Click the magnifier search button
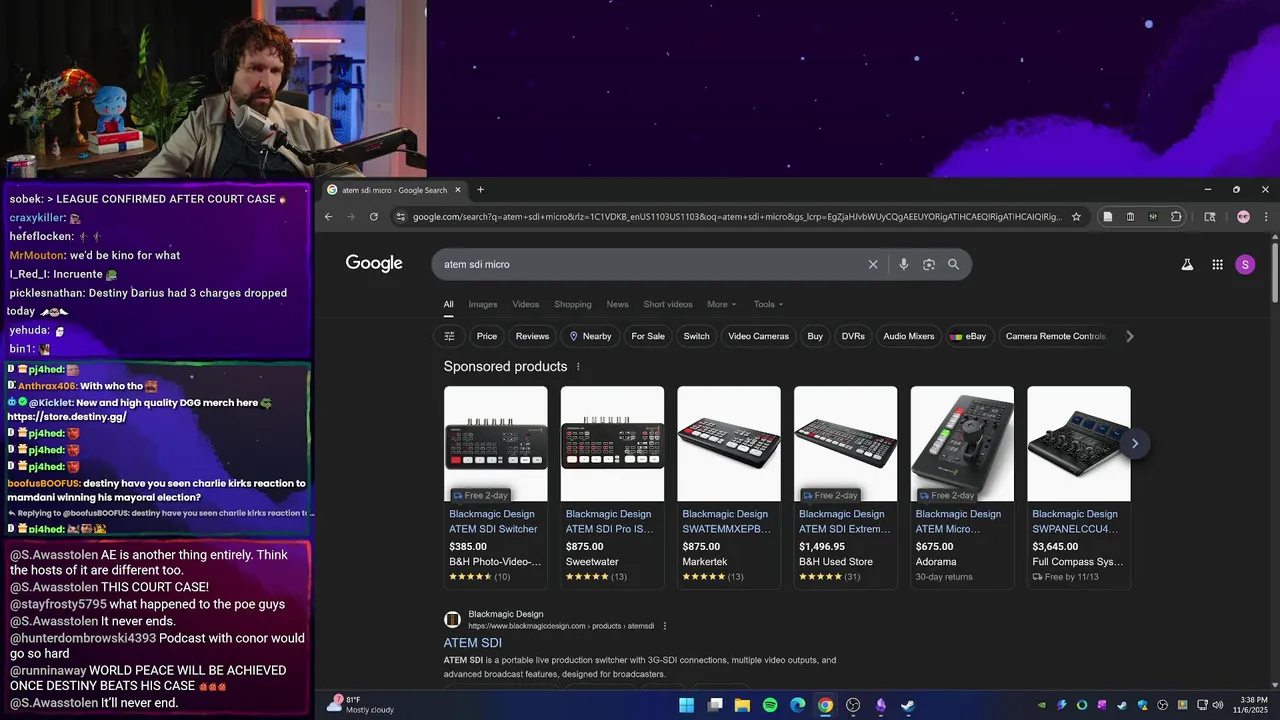The height and width of the screenshot is (720, 1280). coord(953,264)
